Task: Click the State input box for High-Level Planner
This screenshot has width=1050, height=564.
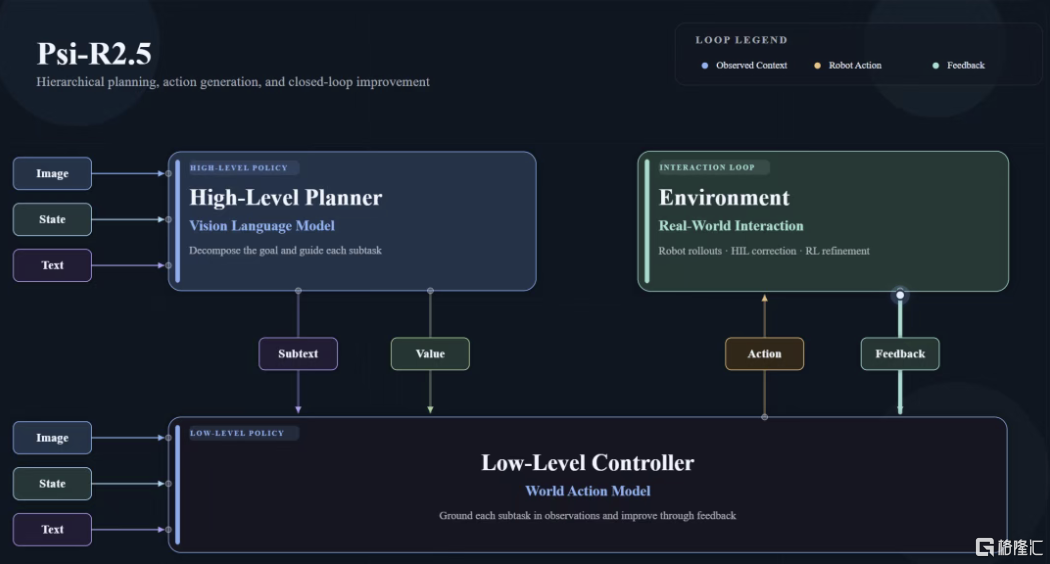Action: (x=52, y=219)
